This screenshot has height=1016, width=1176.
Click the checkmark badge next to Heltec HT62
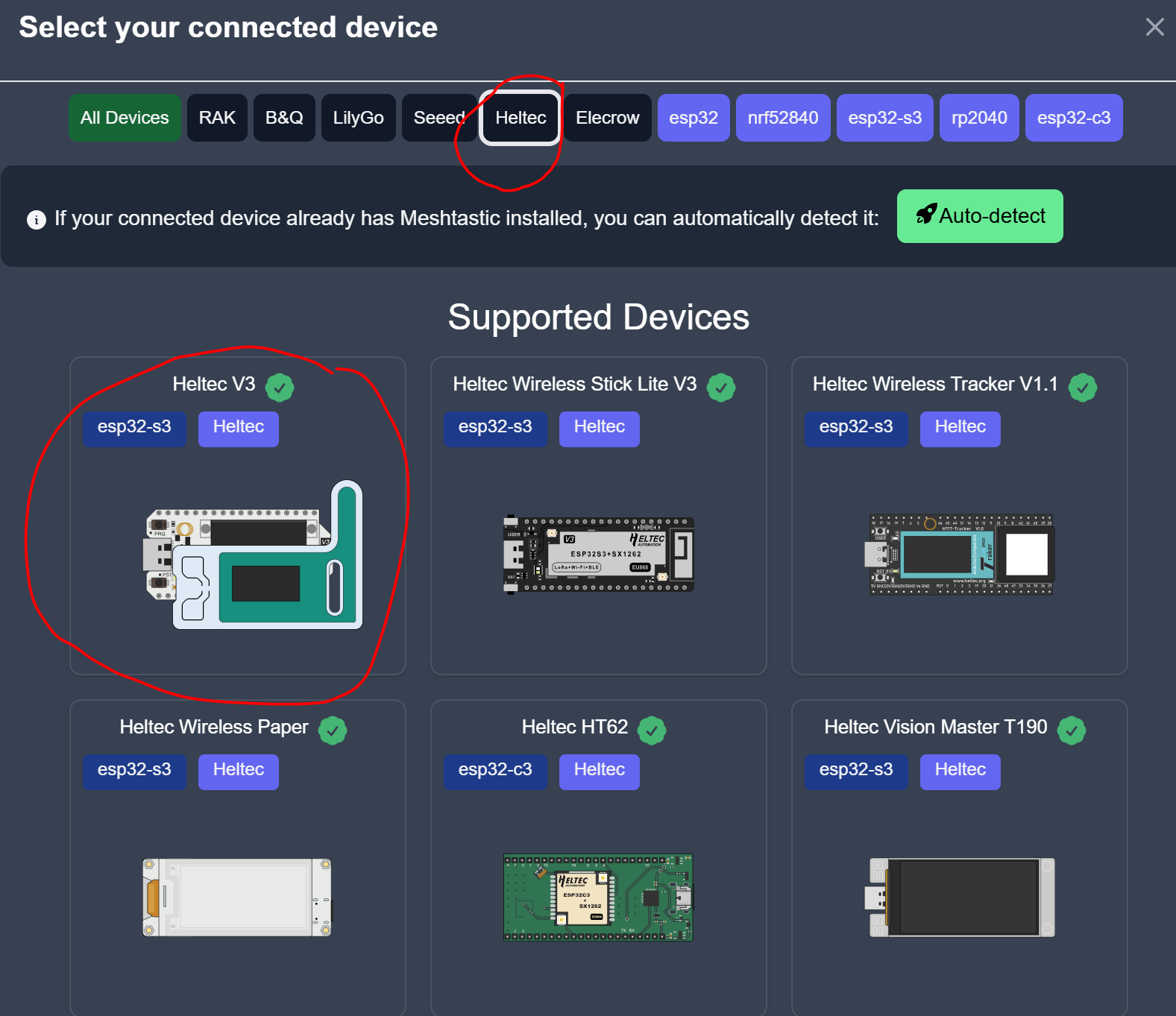pyautogui.click(x=652, y=731)
